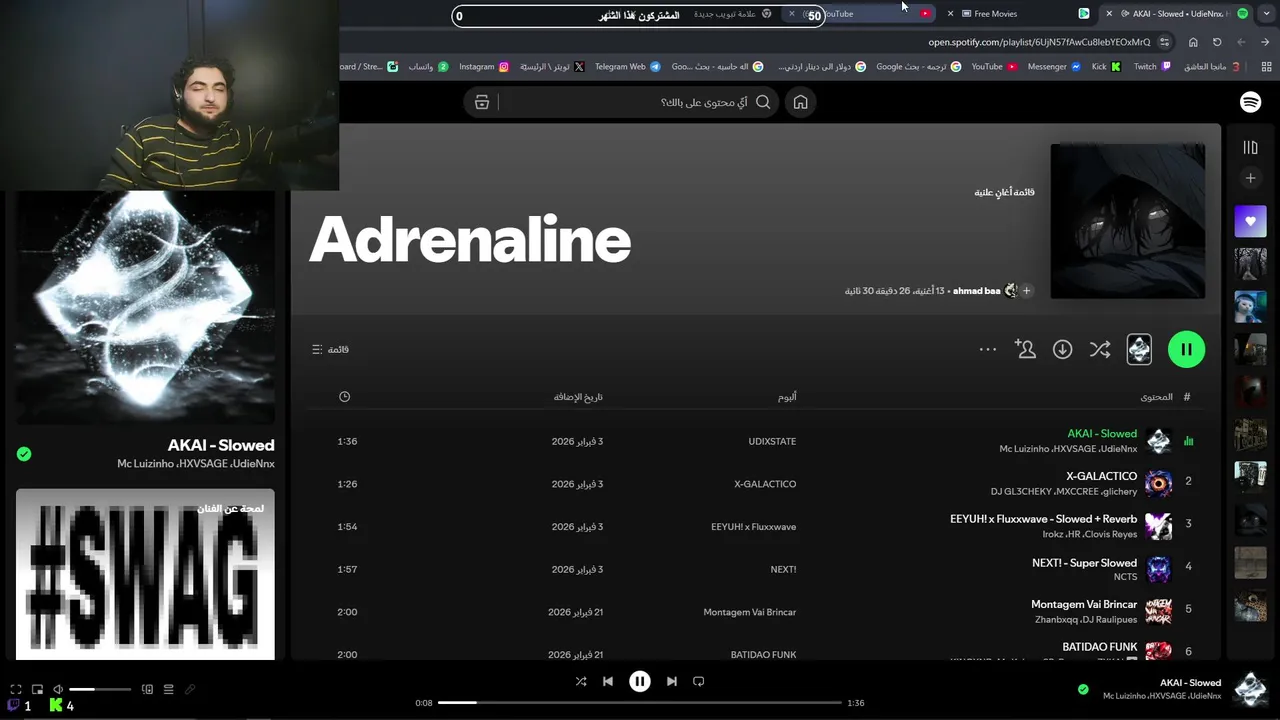Open Liked Songs in sidebar
The image size is (1280, 720).
[x=1250, y=221]
